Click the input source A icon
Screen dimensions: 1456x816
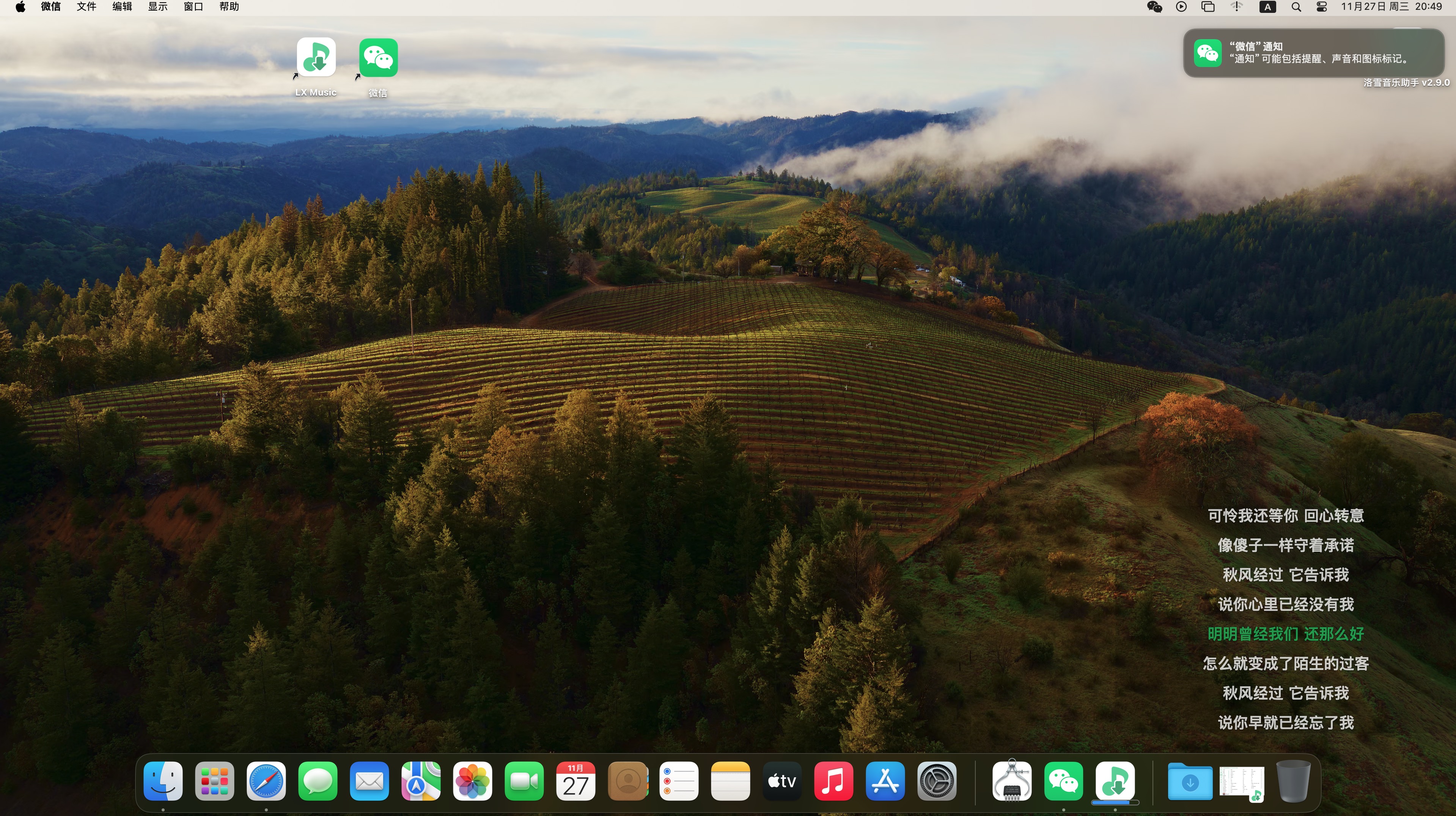1268,7
